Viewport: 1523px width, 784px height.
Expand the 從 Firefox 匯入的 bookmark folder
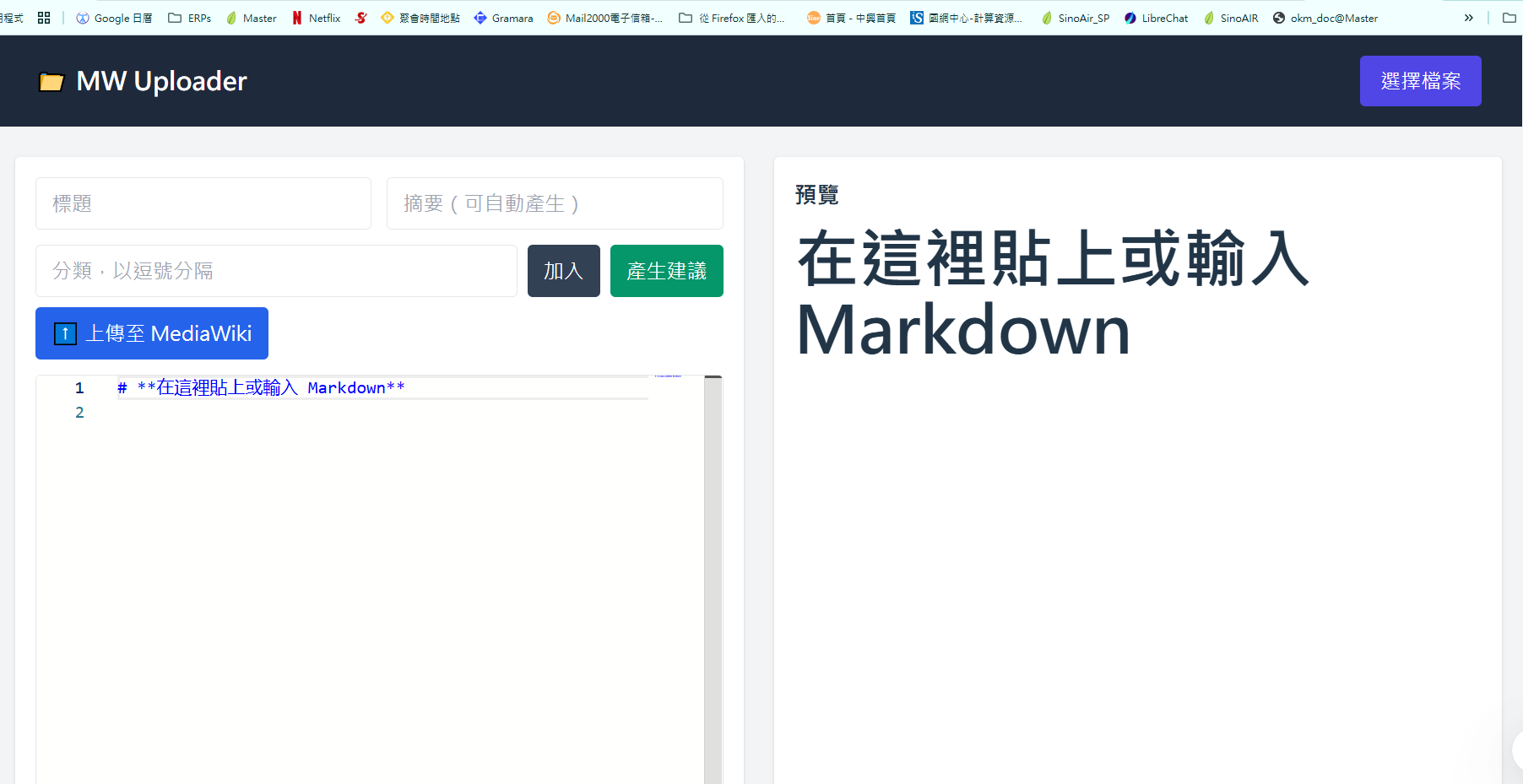732,18
